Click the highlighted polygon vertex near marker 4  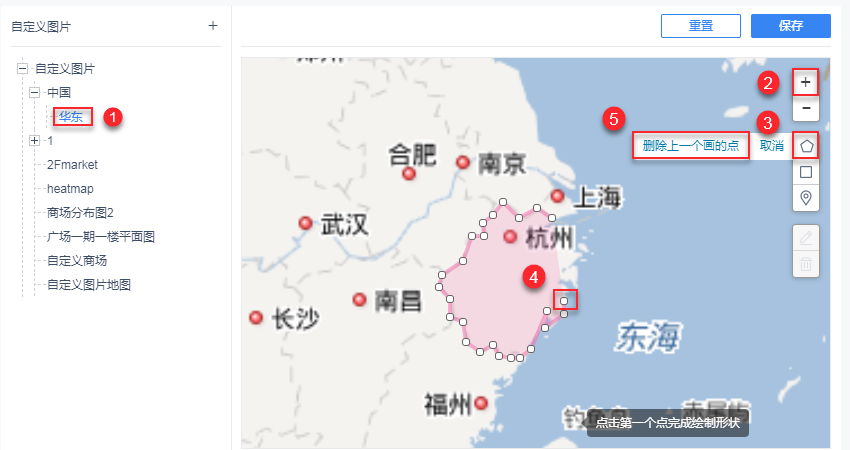(564, 300)
